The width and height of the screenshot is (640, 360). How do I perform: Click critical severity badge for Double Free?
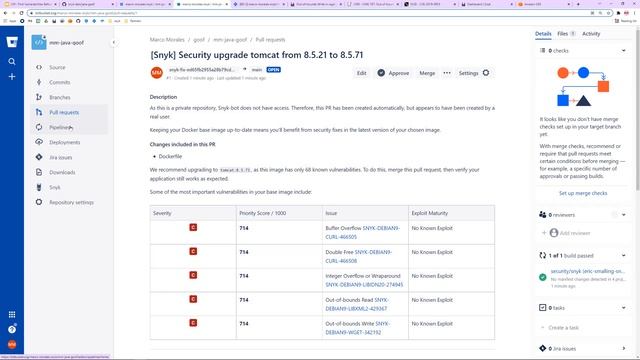point(193,251)
